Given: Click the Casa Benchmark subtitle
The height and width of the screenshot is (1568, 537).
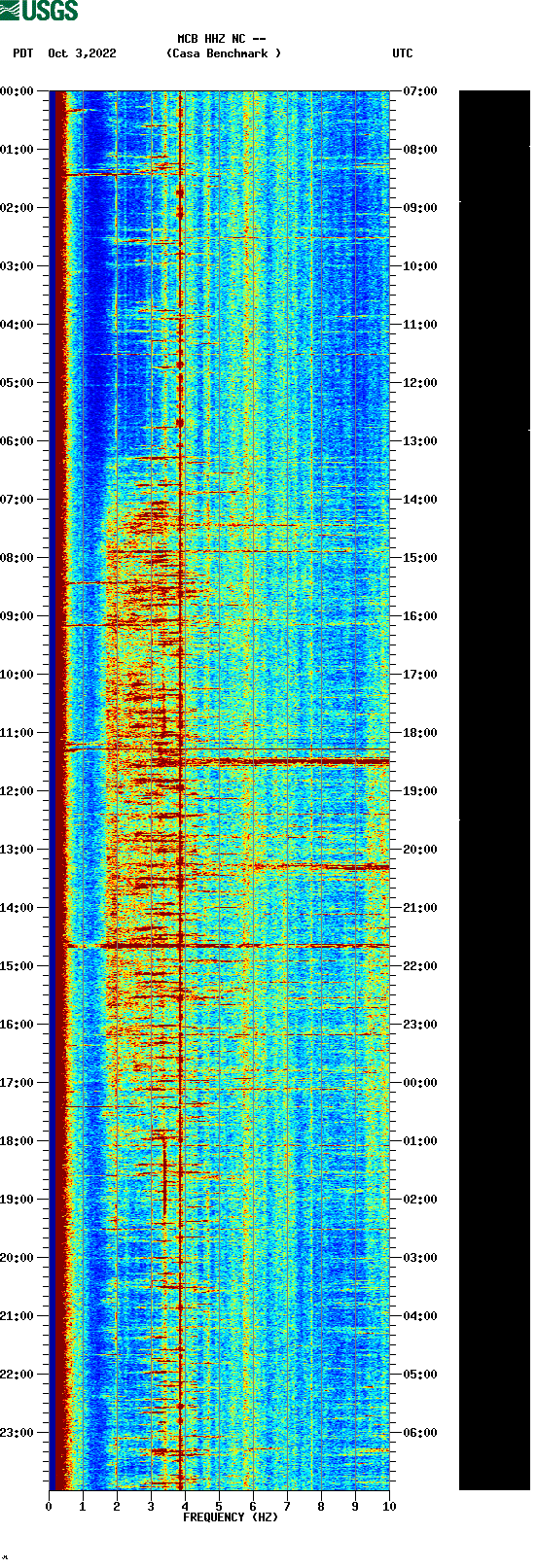Looking at the screenshot, I should point(224,53).
